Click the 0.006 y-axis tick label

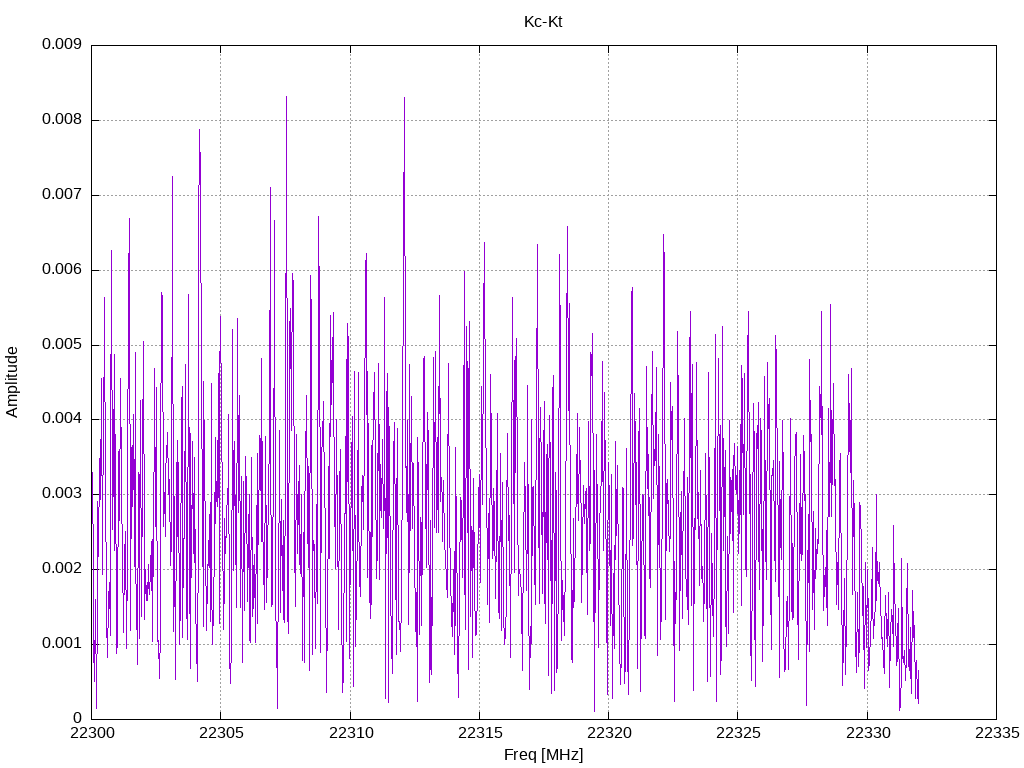point(62,269)
